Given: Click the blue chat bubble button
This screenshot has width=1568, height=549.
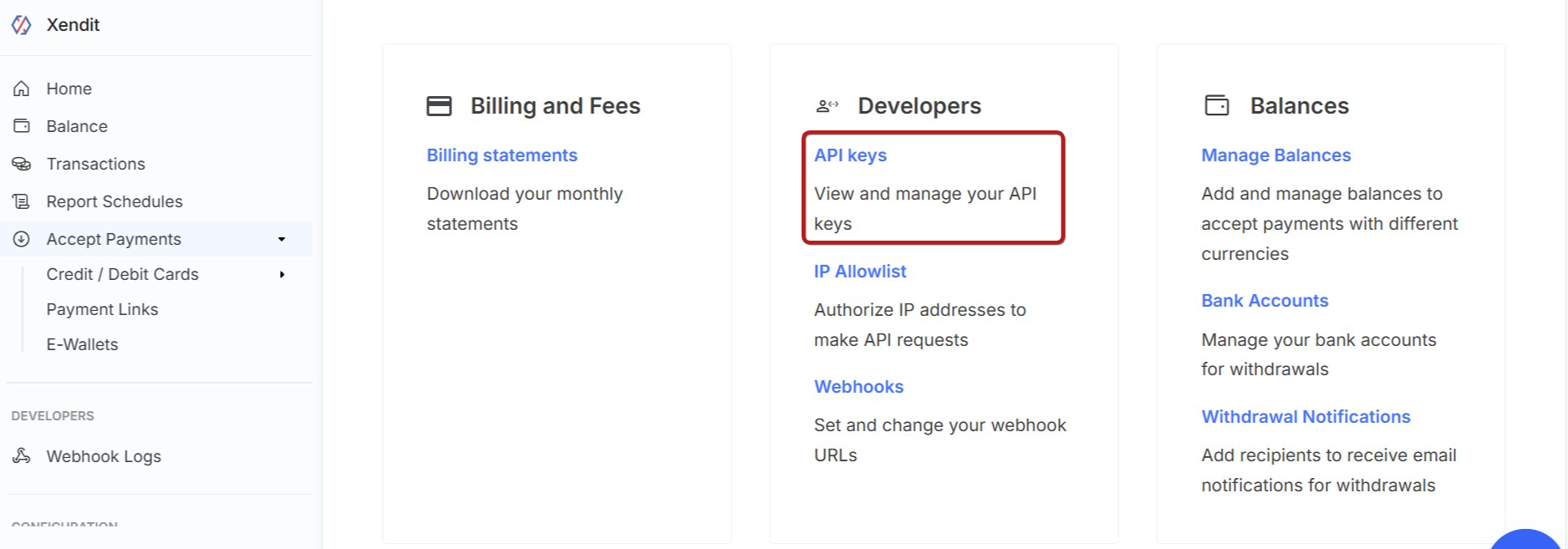Looking at the screenshot, I should (1525, 540).
